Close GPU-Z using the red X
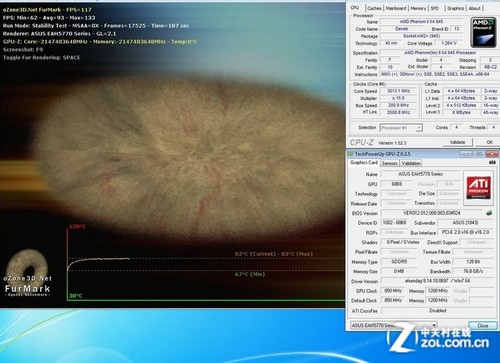 coord(492,154)
